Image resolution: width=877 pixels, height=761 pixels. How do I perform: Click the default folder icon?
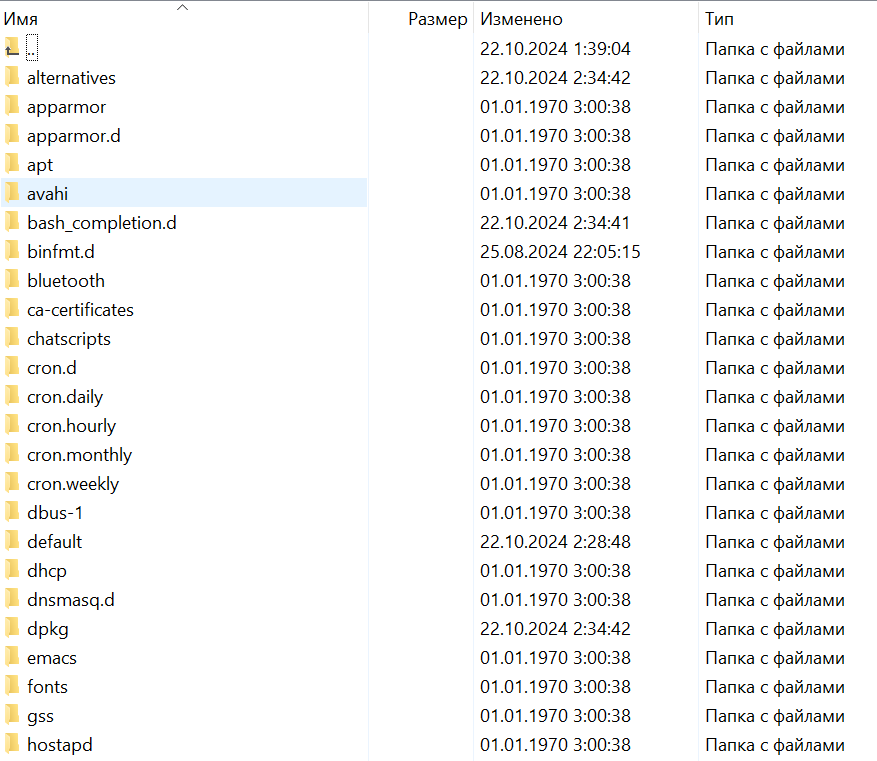[x=12, y=542]
